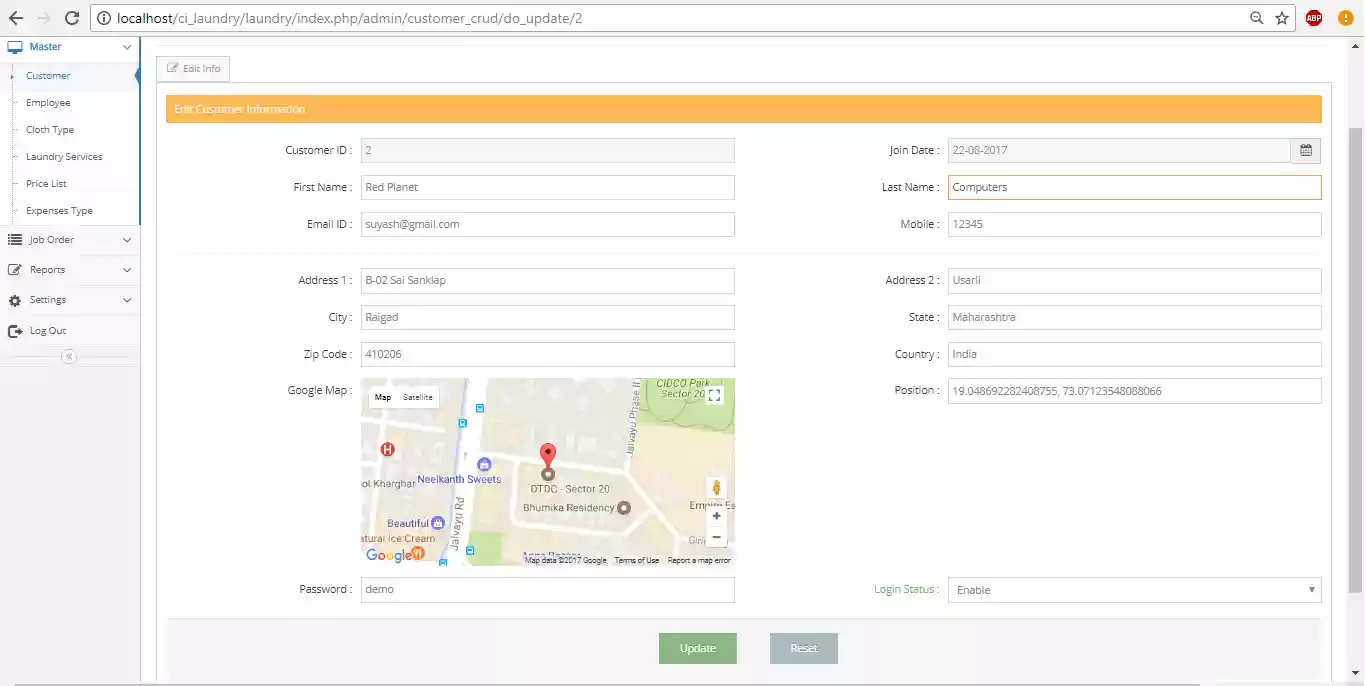Click the Master monitor icon in the sidebar

[x=14, y=46]
